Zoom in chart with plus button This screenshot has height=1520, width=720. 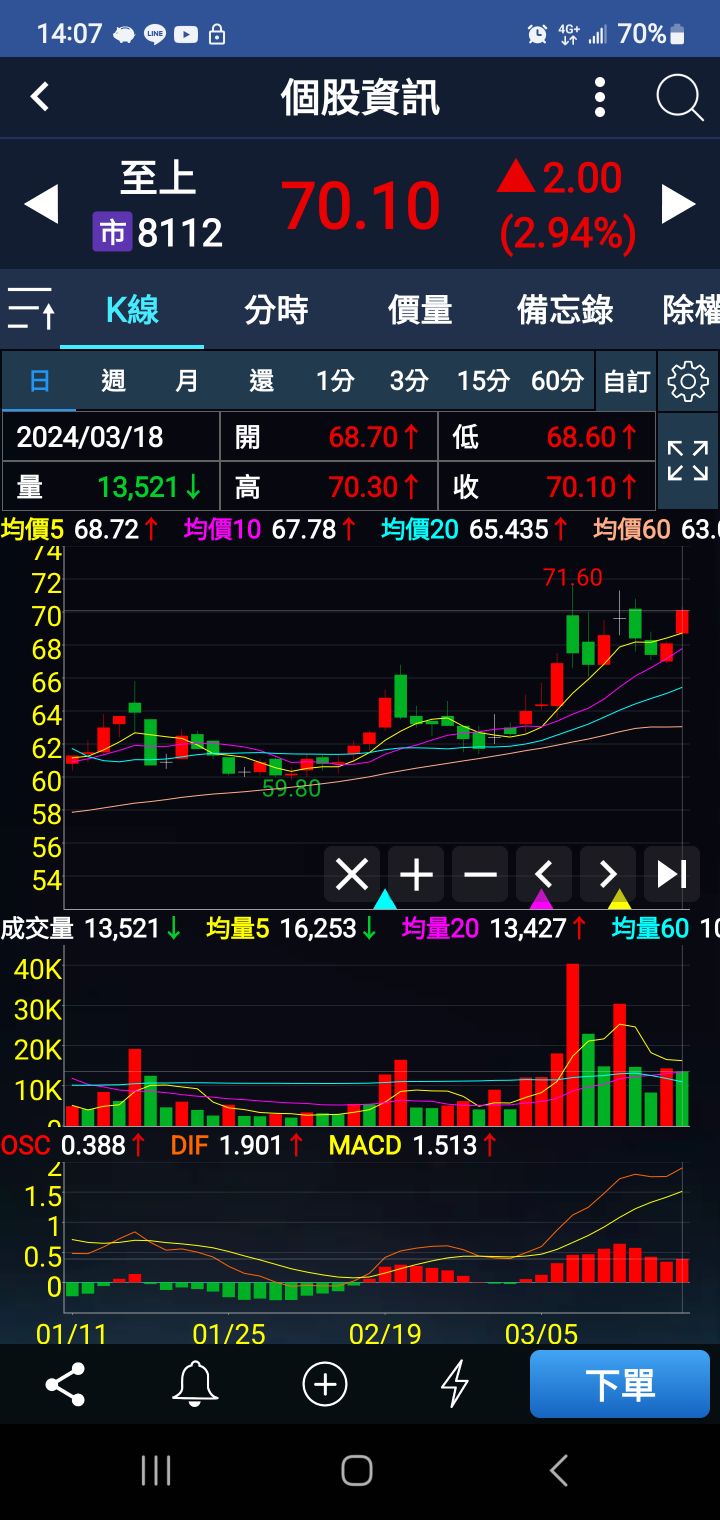[416, 875]
